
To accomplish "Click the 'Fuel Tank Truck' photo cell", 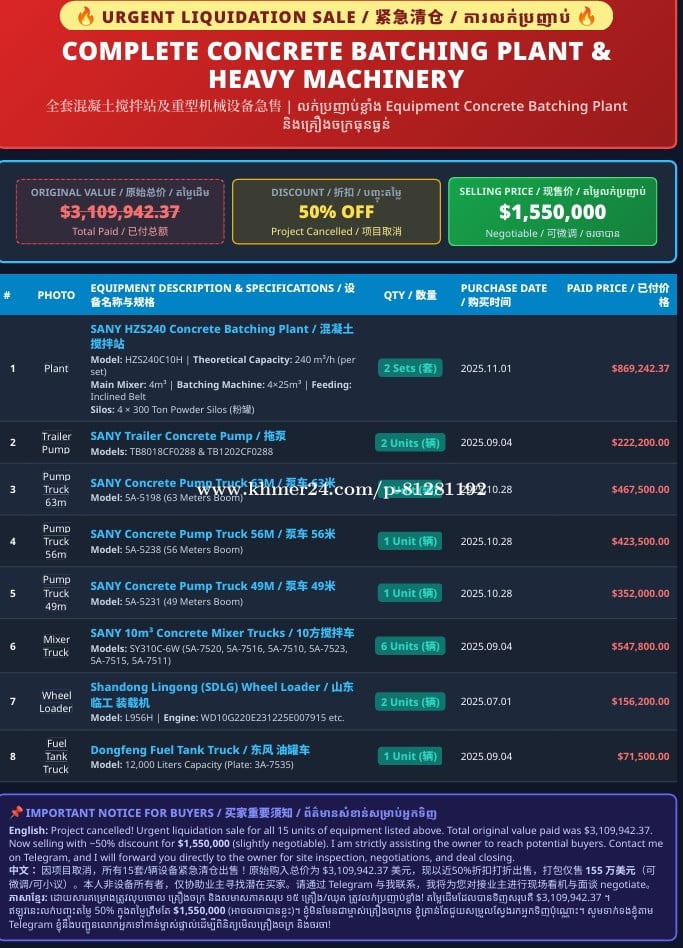I will (x=56, y=756).
